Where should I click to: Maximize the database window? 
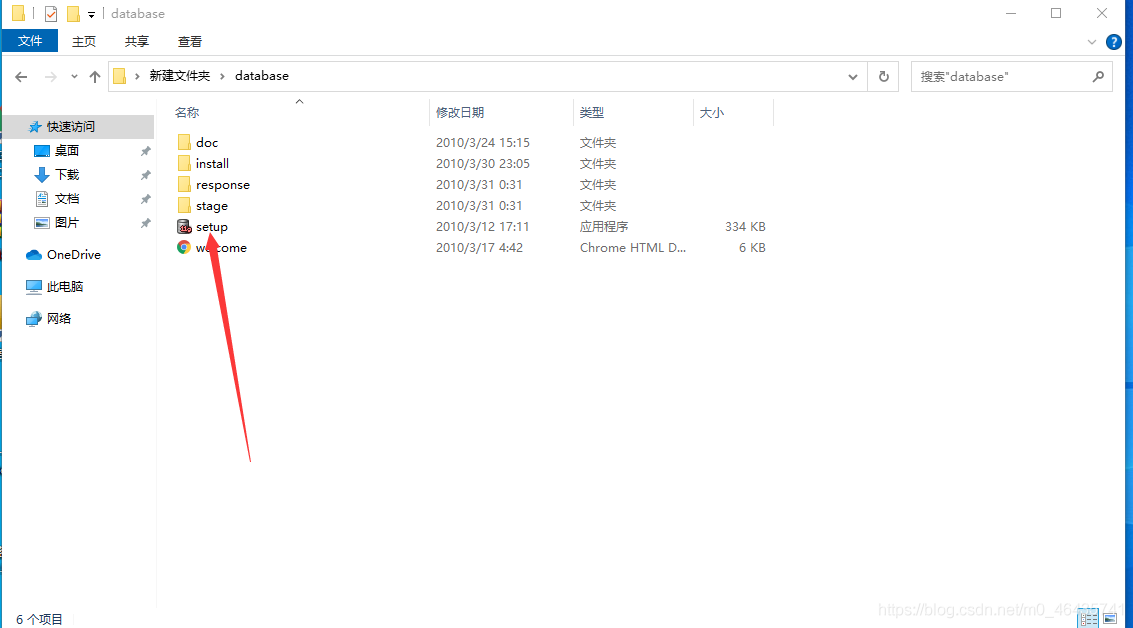point(1056,14)
